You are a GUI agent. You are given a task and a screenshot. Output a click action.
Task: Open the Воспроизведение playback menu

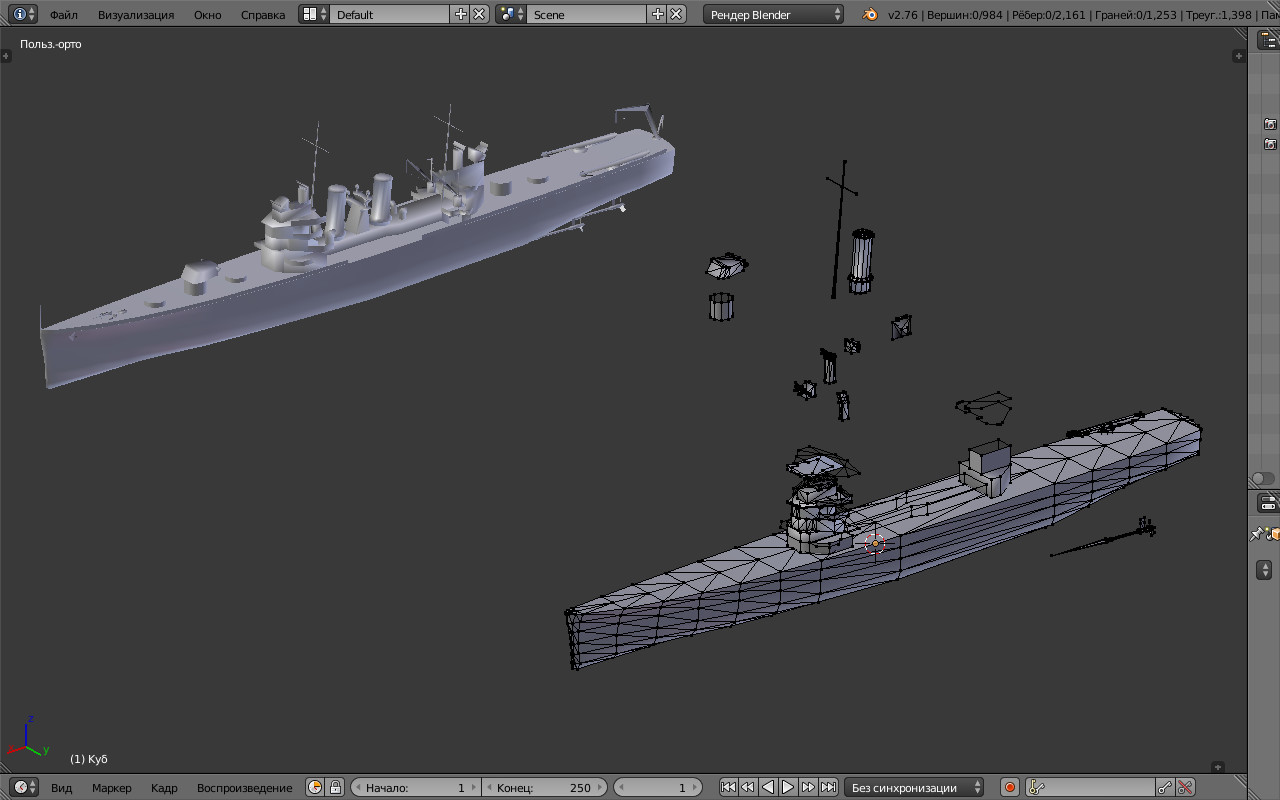[x=244, y=788]
